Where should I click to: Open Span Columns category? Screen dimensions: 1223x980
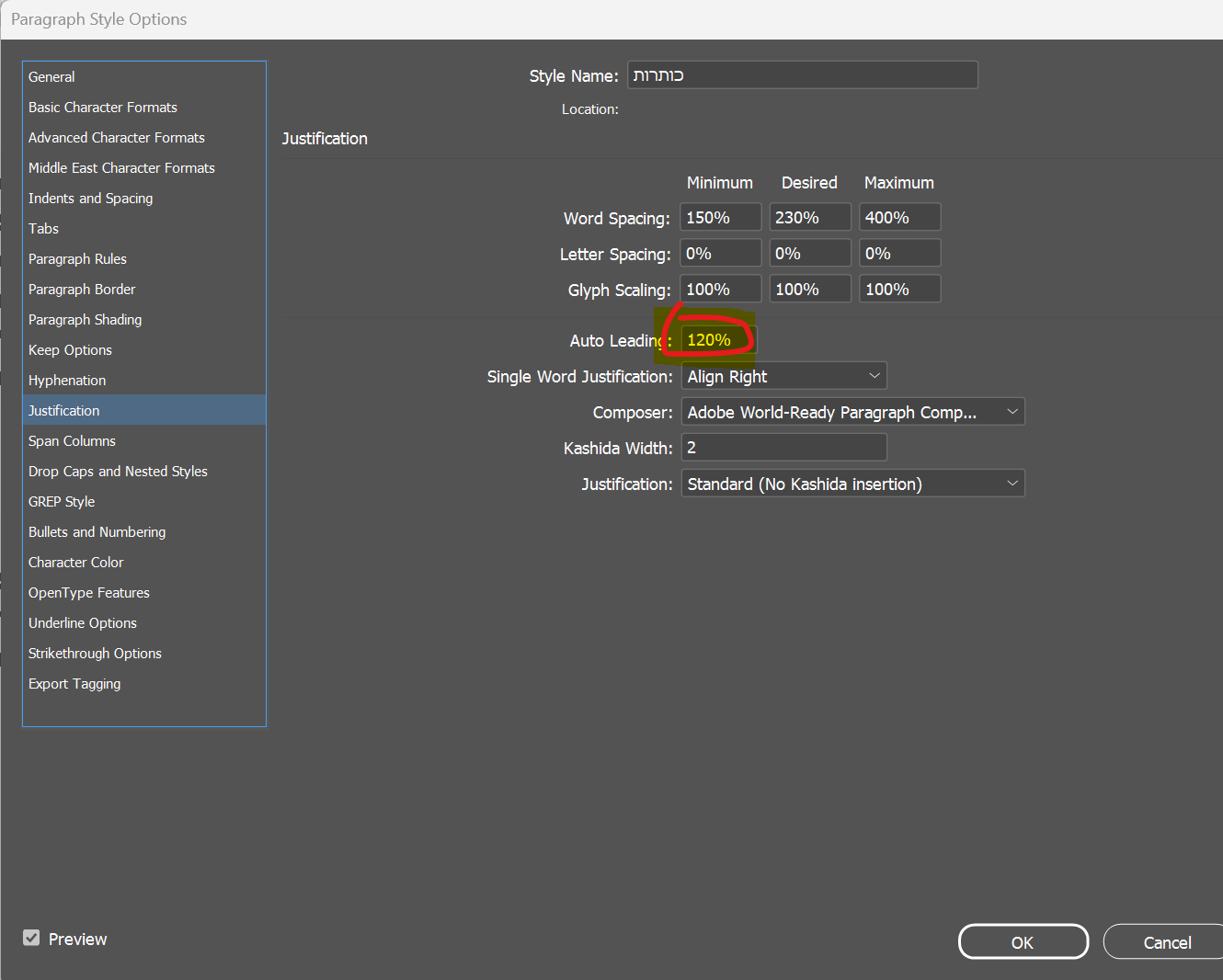[144, 441]
